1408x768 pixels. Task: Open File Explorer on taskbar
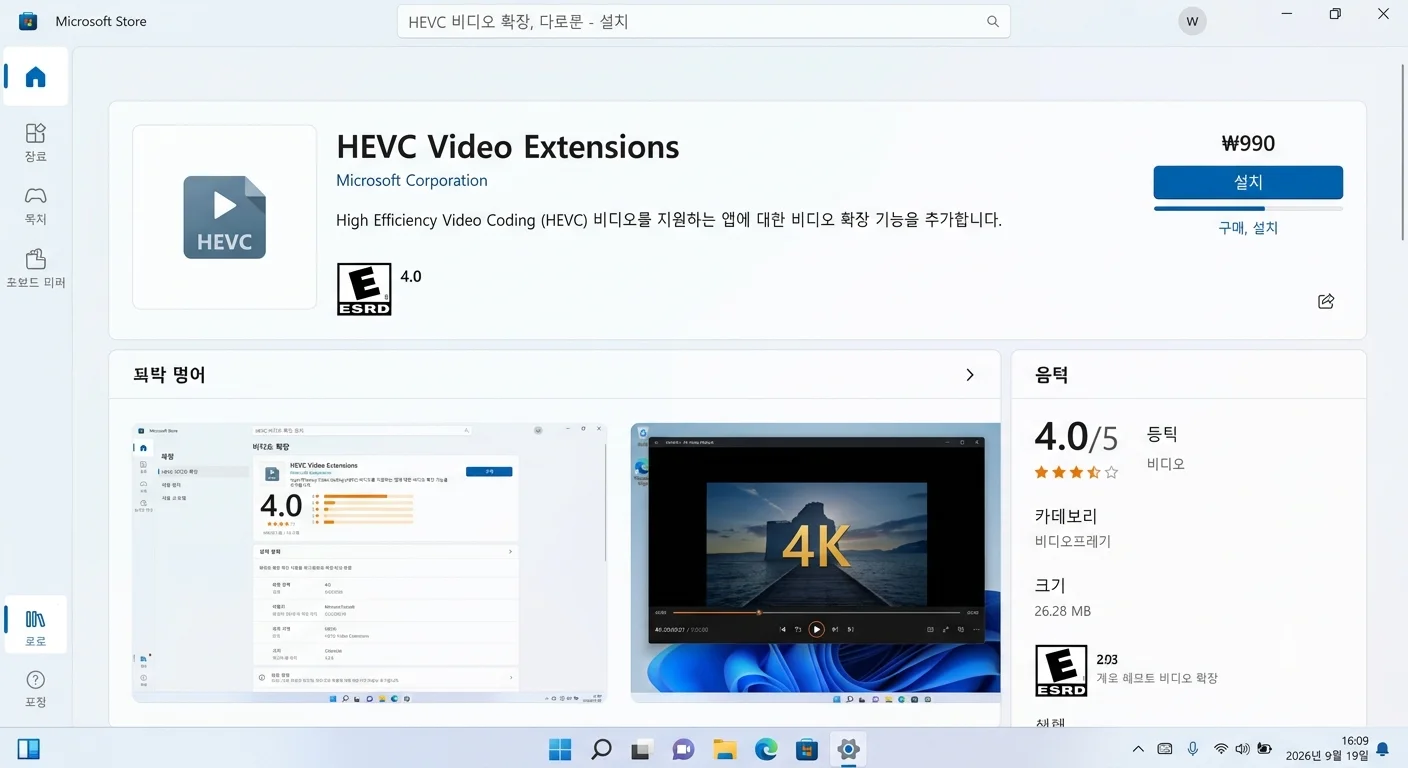(x=725, y=749)
